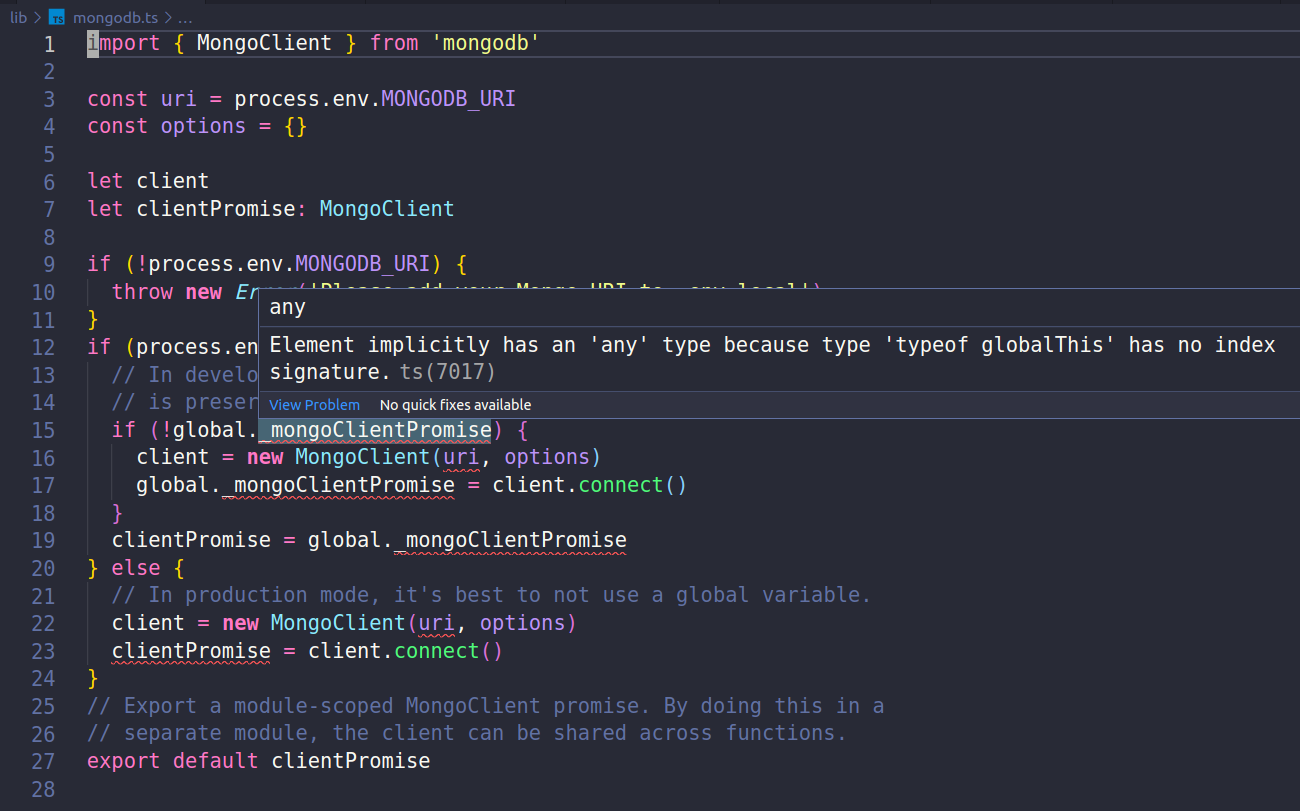This screenshot has height=811, width=1300.
Task: Click the TS file icon in breadcrumb
Action: coord(57,17)
